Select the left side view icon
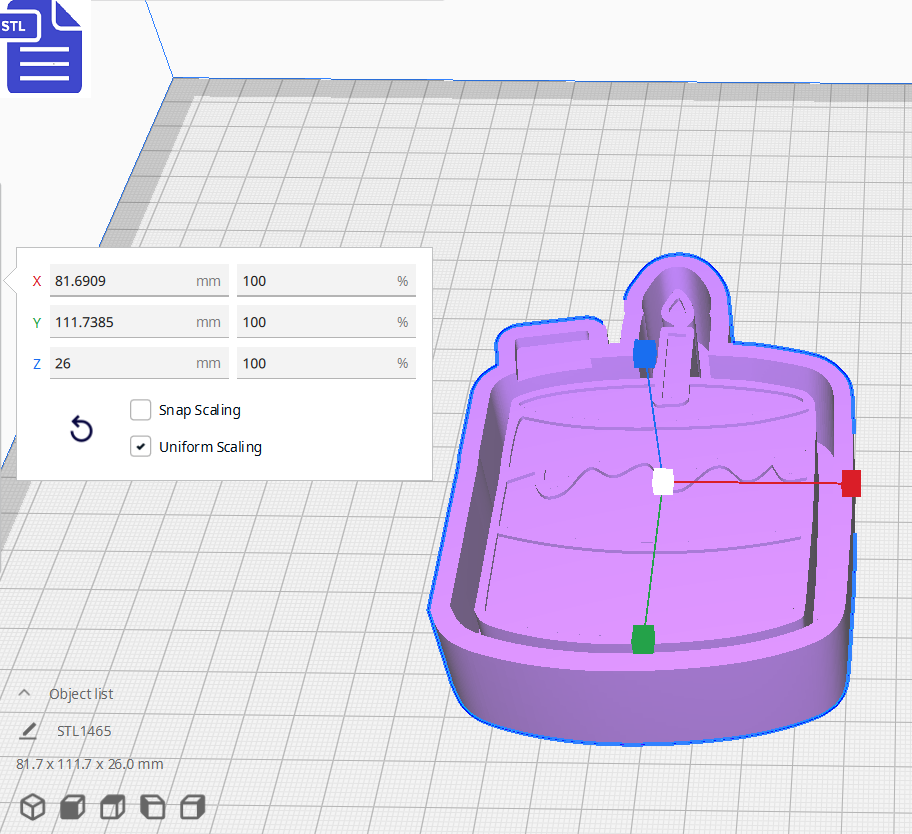The width and height of the screenshot is (912, 834). [x=152, y=807]
